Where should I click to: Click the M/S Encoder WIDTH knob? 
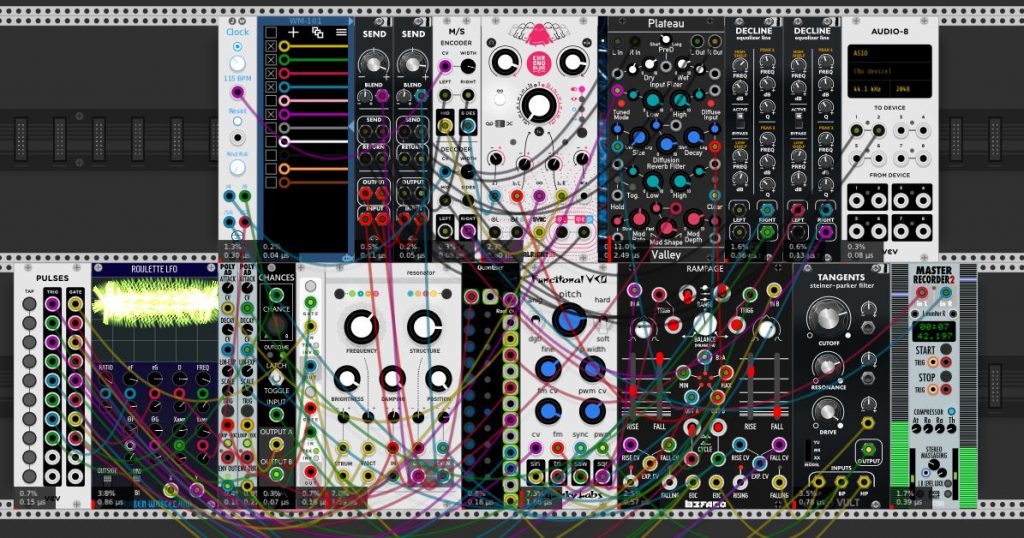coord(468,66)
